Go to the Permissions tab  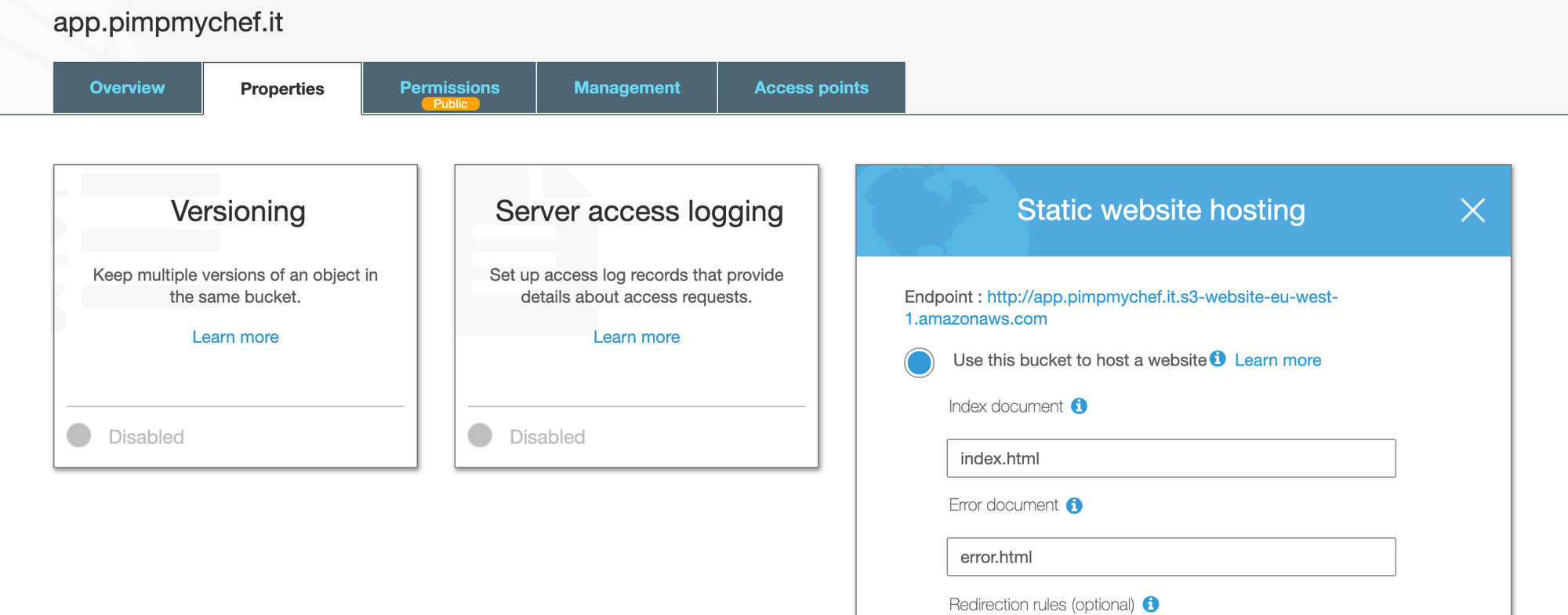(449, 88)
